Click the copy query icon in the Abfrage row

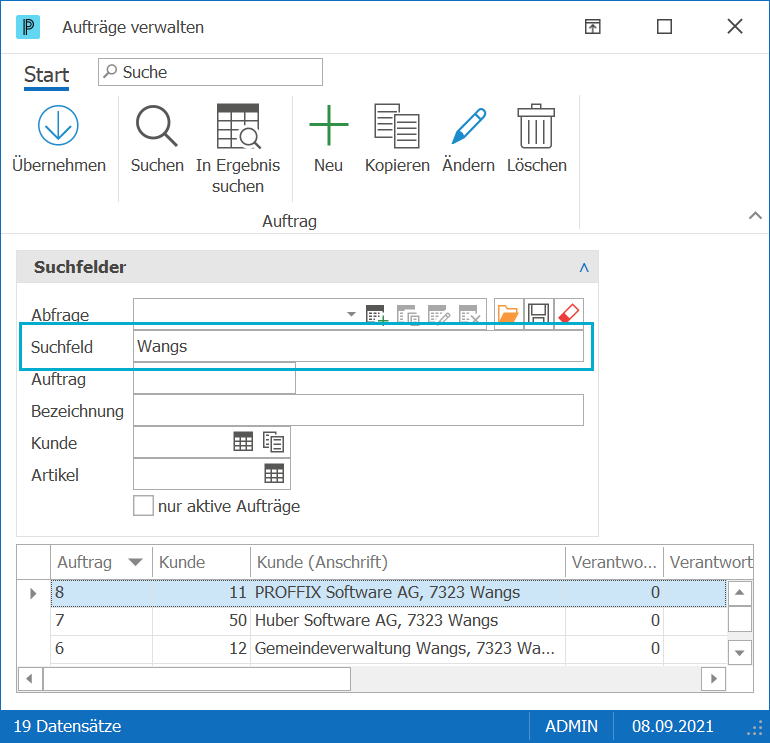point(408,314)
